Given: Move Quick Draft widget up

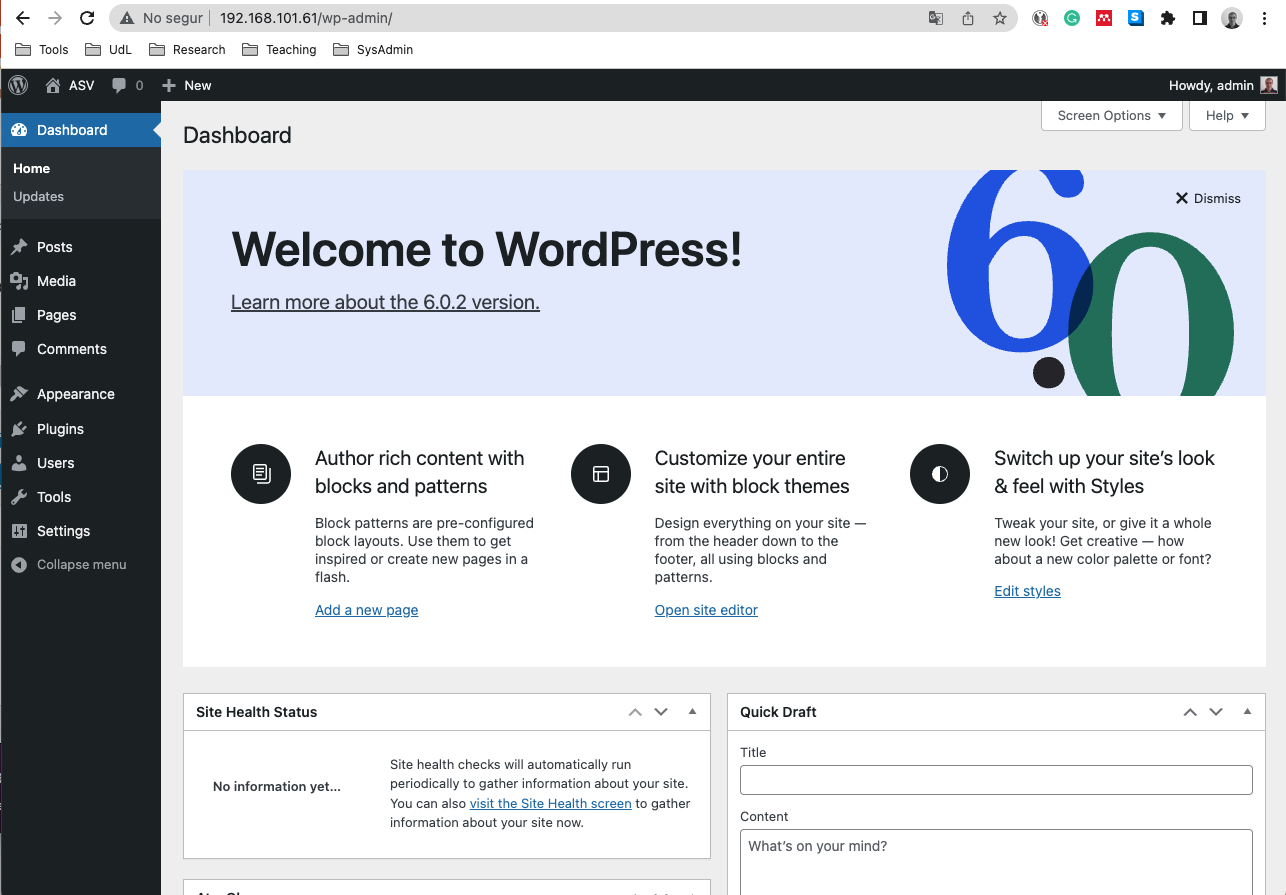Looking at the screenshot, I should (x=1190, y=712).
